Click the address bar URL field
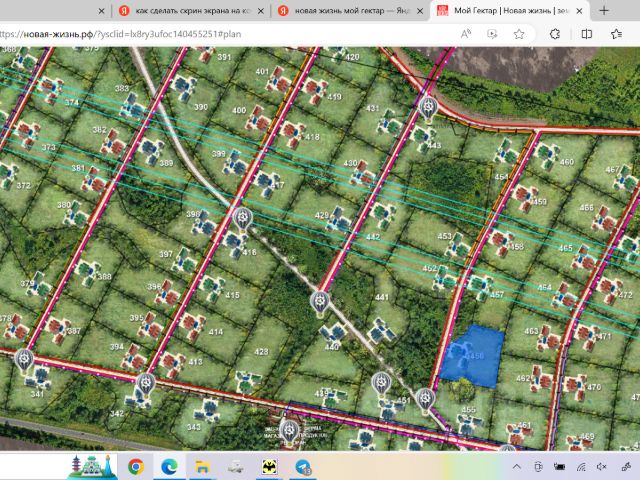 click(x=224, y=34)
